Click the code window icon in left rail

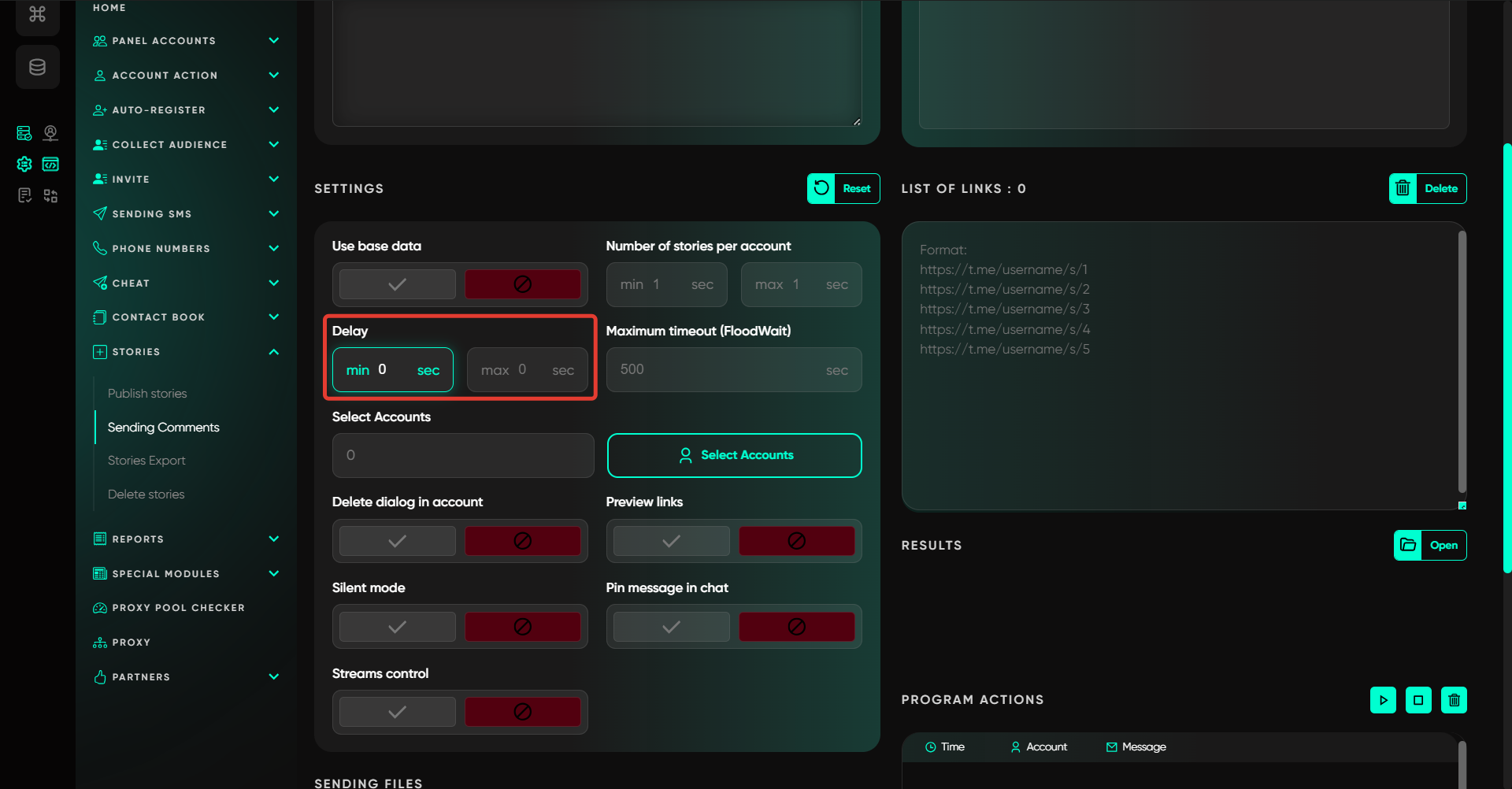coord(50,164)
